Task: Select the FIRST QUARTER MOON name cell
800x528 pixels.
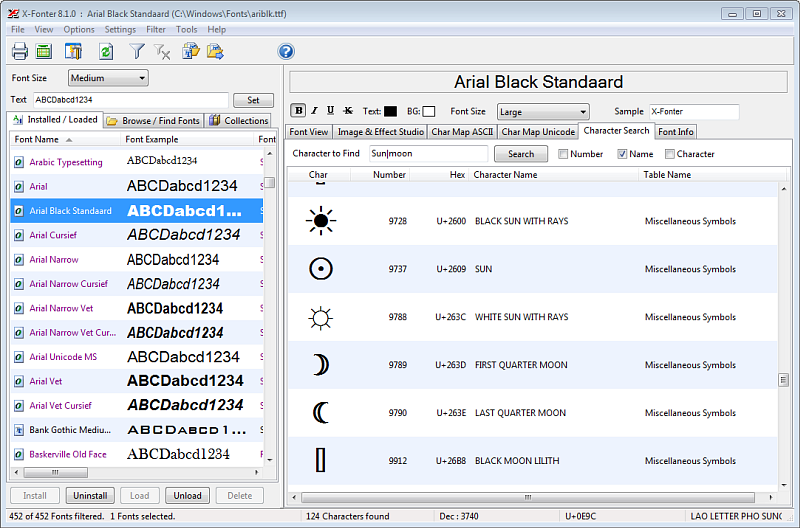Action: pos(521,365)
